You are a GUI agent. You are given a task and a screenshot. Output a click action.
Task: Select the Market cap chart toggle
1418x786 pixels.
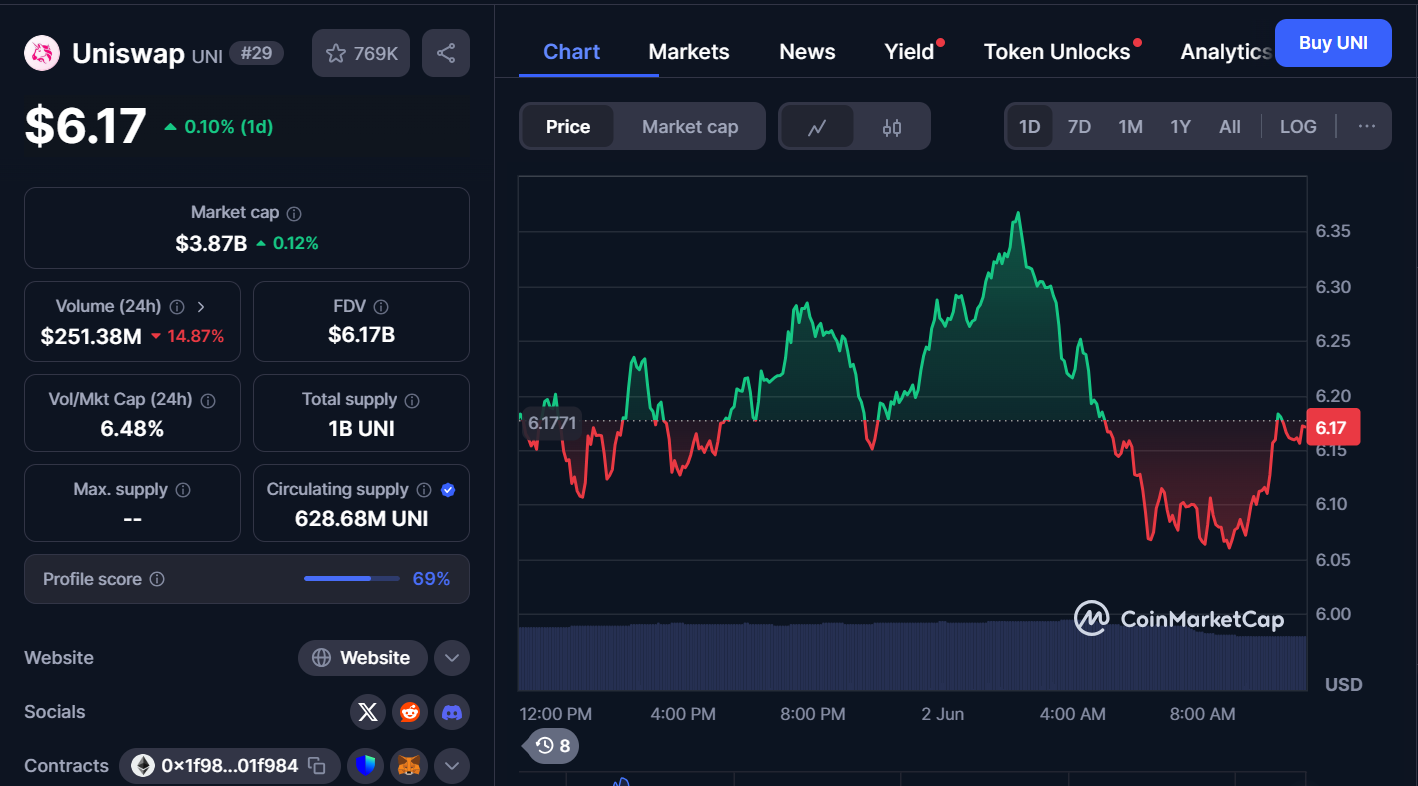690,127
